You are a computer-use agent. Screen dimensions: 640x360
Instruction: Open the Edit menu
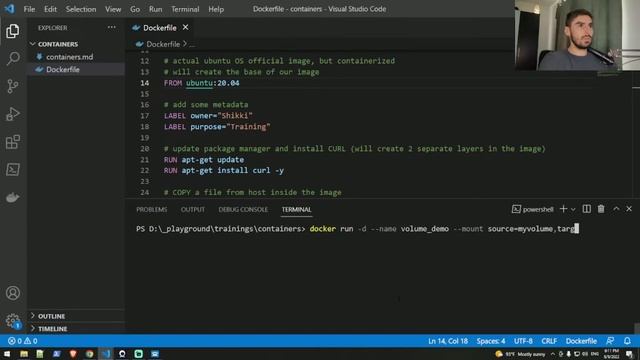pyautogui.click(x=50, y=9)
